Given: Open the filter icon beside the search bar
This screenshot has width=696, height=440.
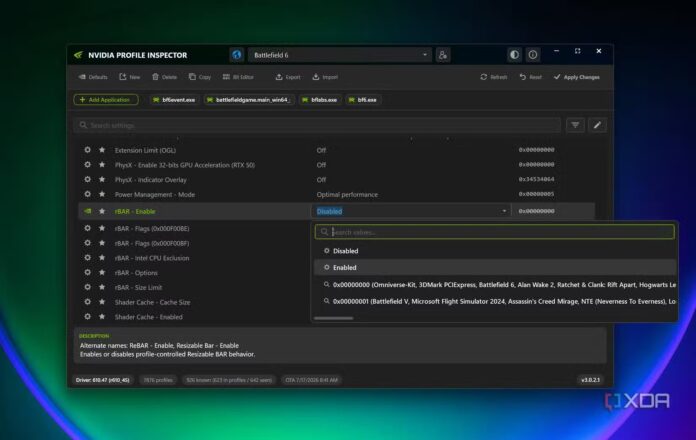Looking at the screenshot, I should pos(575,125).
